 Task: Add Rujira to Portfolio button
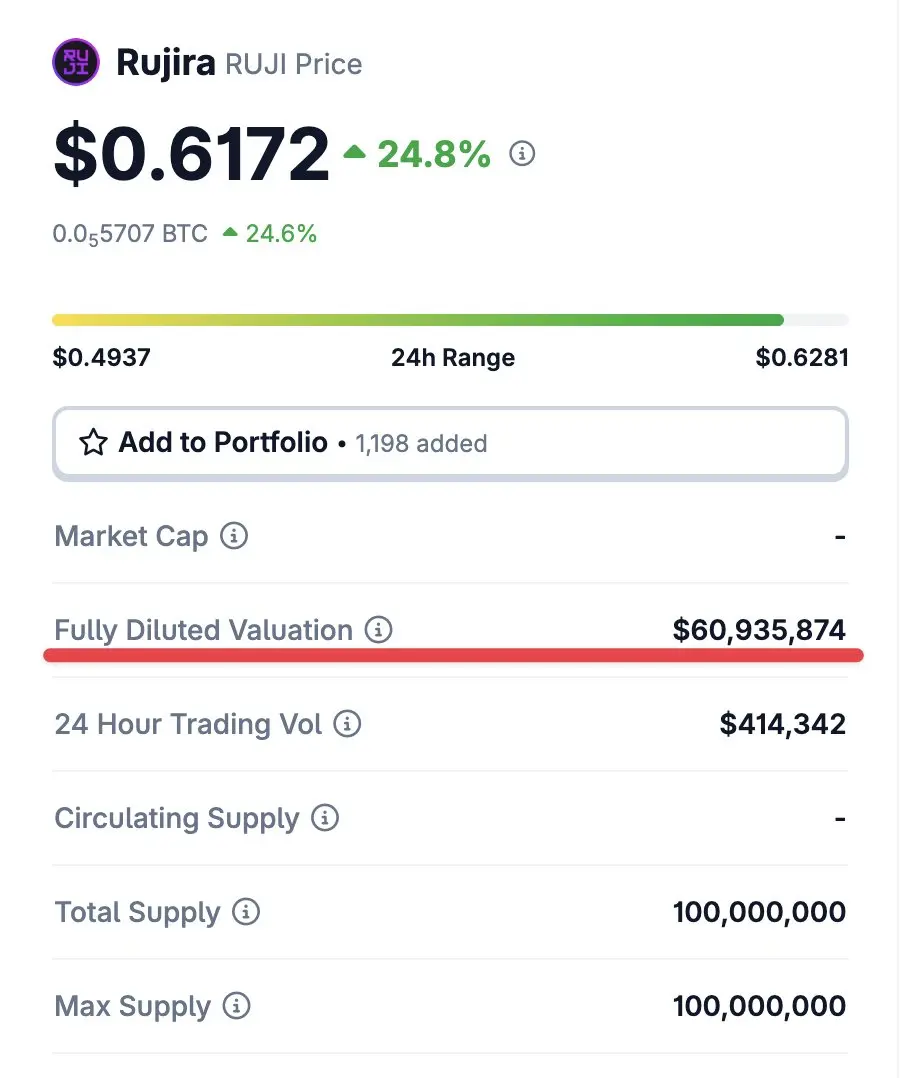tap(450, 443)
